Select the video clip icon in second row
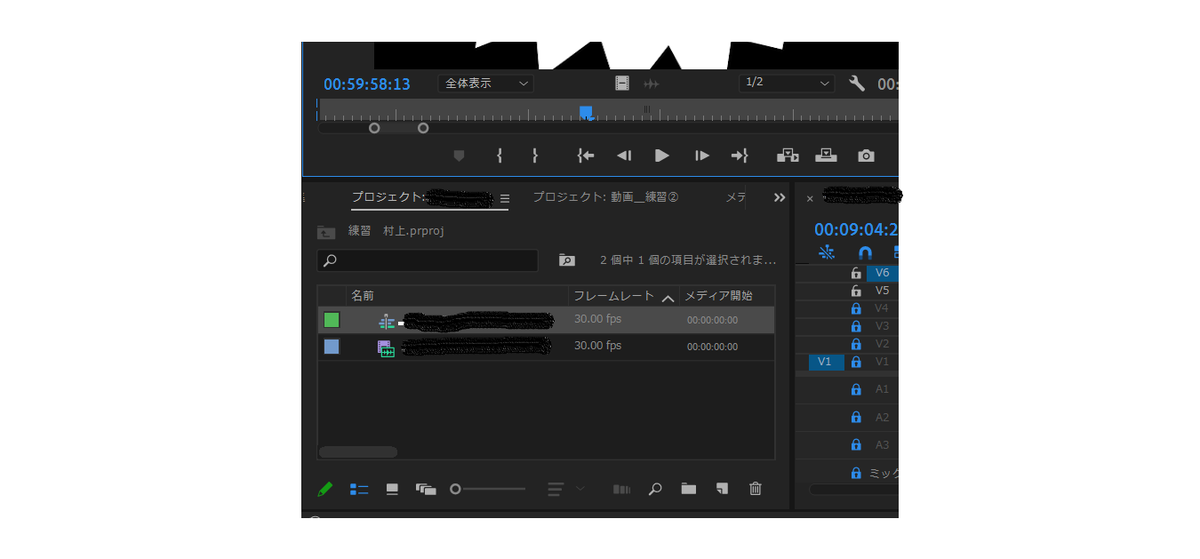The height and width of the screenshot is (559, 1200). [x=386, y=348]
